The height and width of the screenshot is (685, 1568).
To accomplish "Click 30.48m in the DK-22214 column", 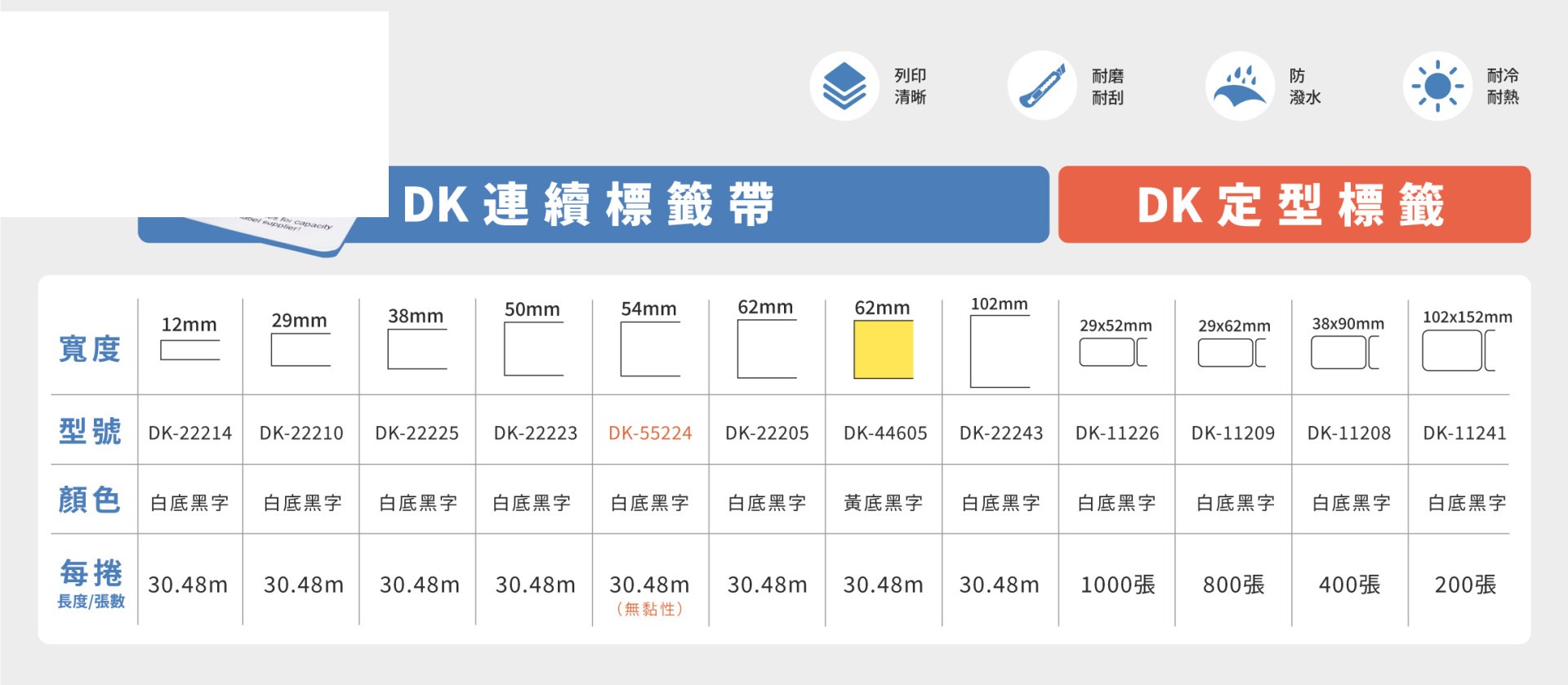I will (188, 585).
